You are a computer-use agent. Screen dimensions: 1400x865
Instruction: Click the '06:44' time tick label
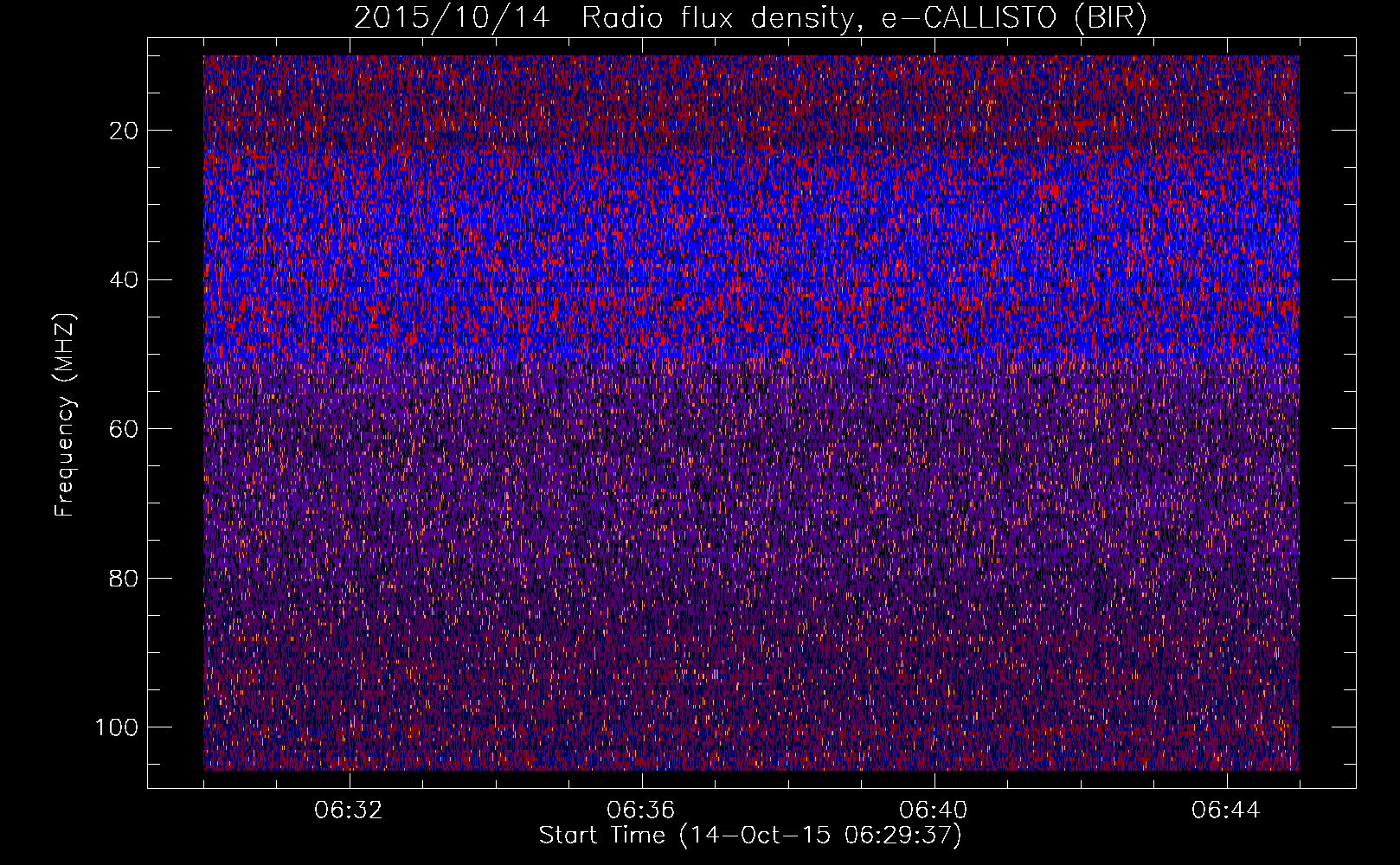[1226, 811]
